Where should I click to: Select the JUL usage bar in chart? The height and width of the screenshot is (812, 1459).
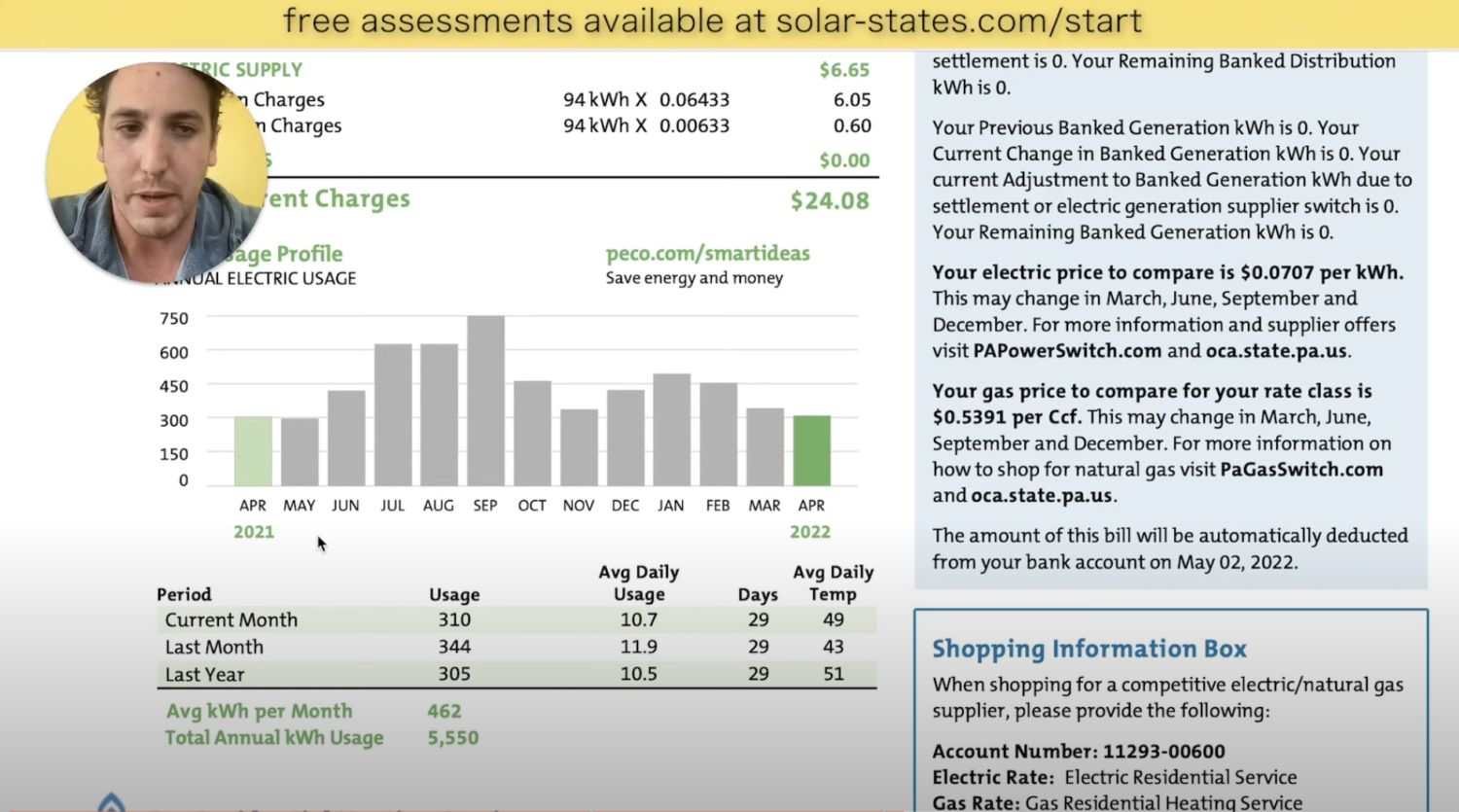coord(392,414)
